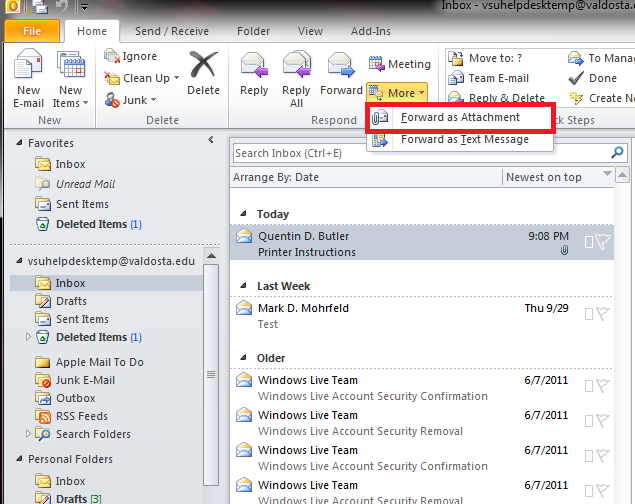Click the Reply All icon
This screenshot has width=635, height=504.
pos(296,64)
